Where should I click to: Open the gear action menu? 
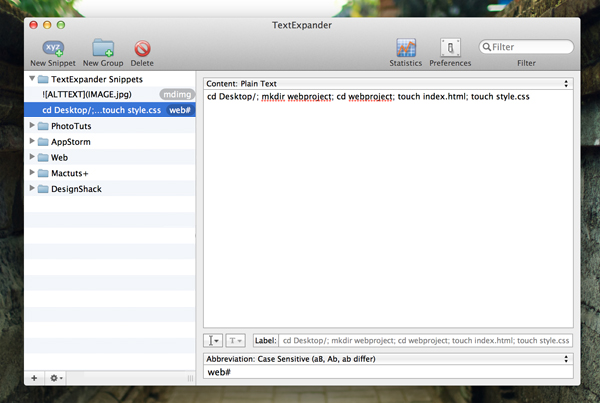56,378
